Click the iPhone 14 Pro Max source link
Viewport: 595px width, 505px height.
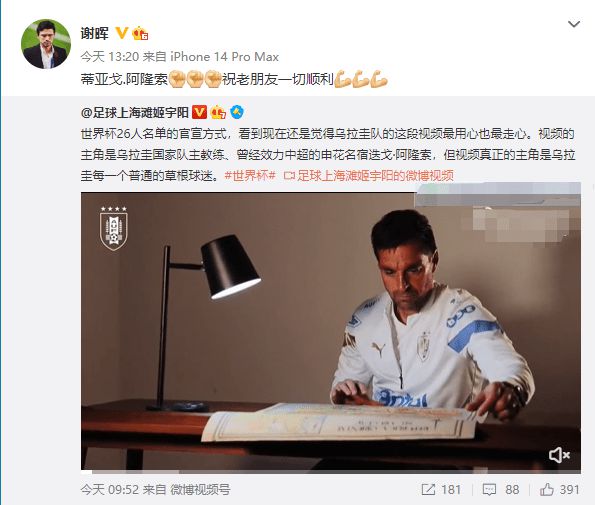pos(224,57)
